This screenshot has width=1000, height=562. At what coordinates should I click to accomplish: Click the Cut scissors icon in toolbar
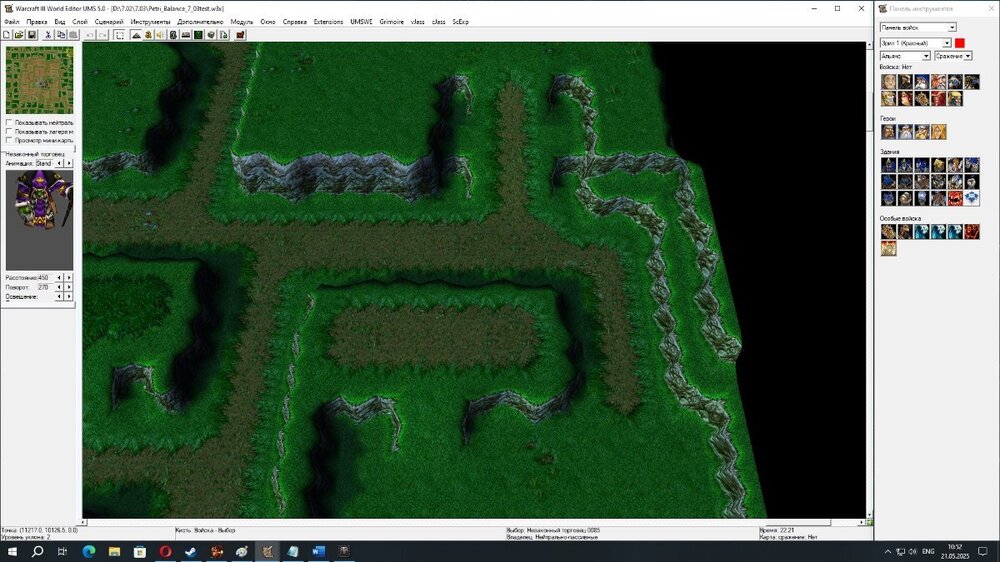click(48, 35)
